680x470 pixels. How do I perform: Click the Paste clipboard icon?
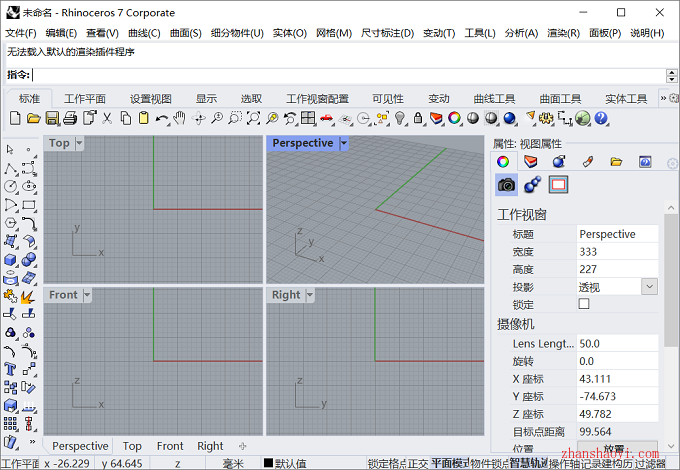click(144, 118)
